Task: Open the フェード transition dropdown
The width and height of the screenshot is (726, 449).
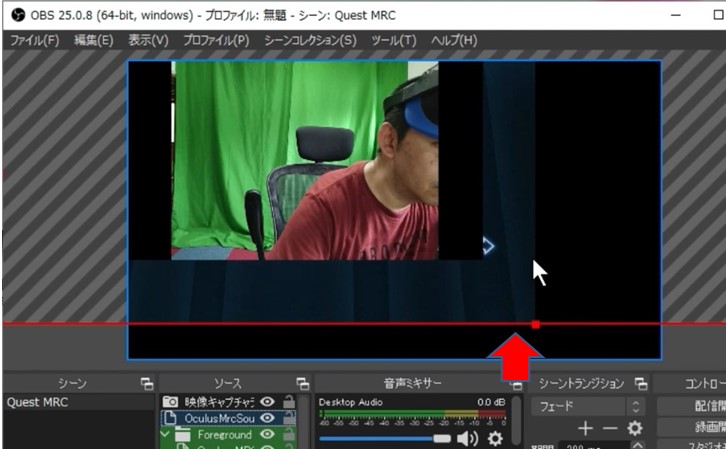Action: click(588, 406)
